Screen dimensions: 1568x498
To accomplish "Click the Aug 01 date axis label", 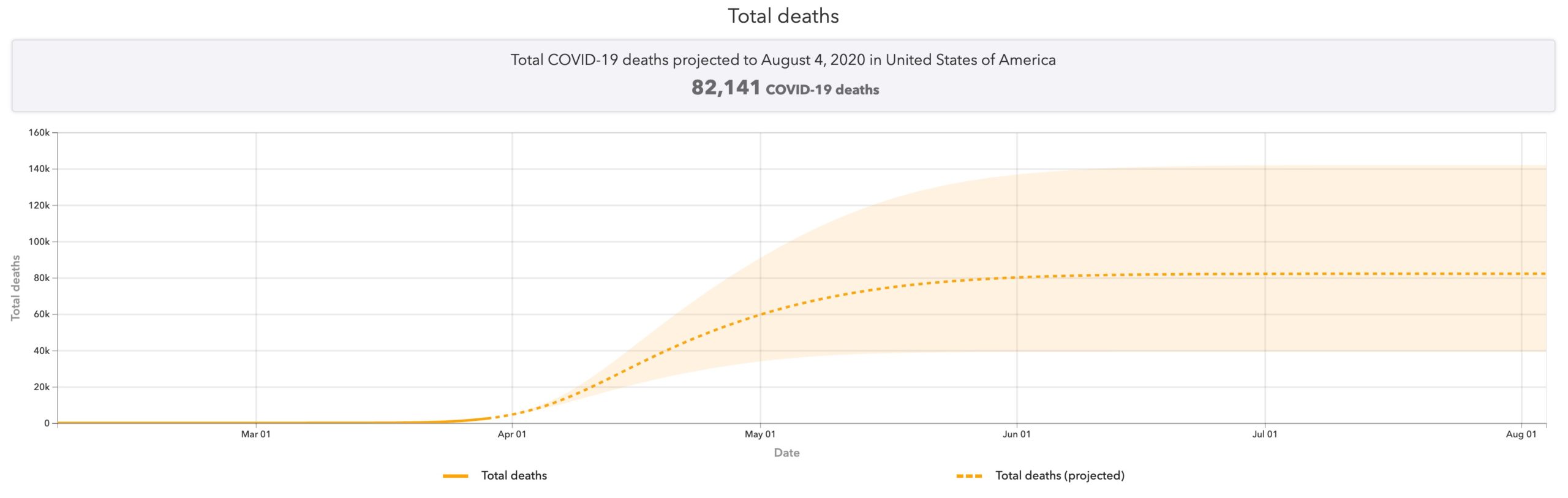I will tap(1521, 434).
